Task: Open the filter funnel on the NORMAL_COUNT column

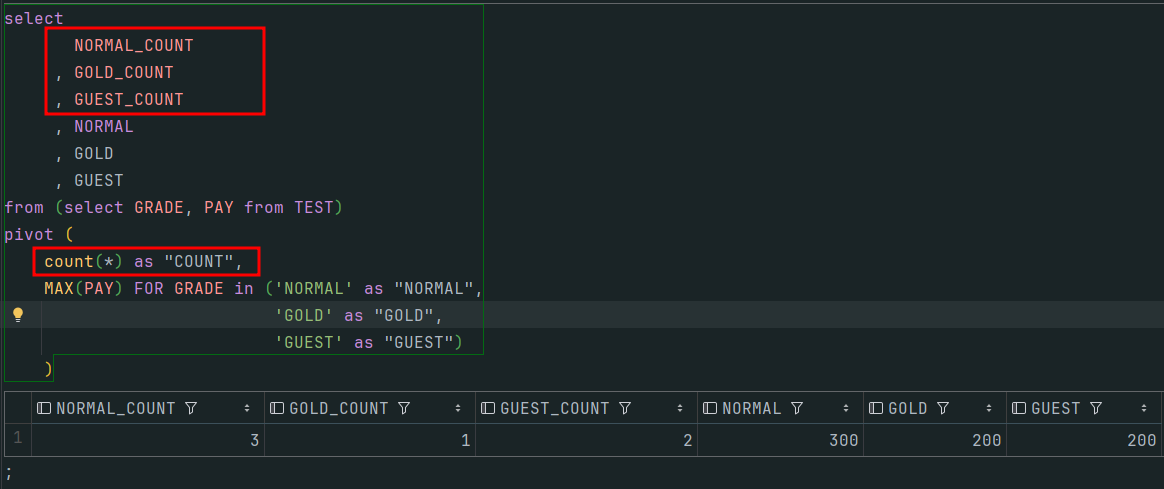Action: click(190, 408)
